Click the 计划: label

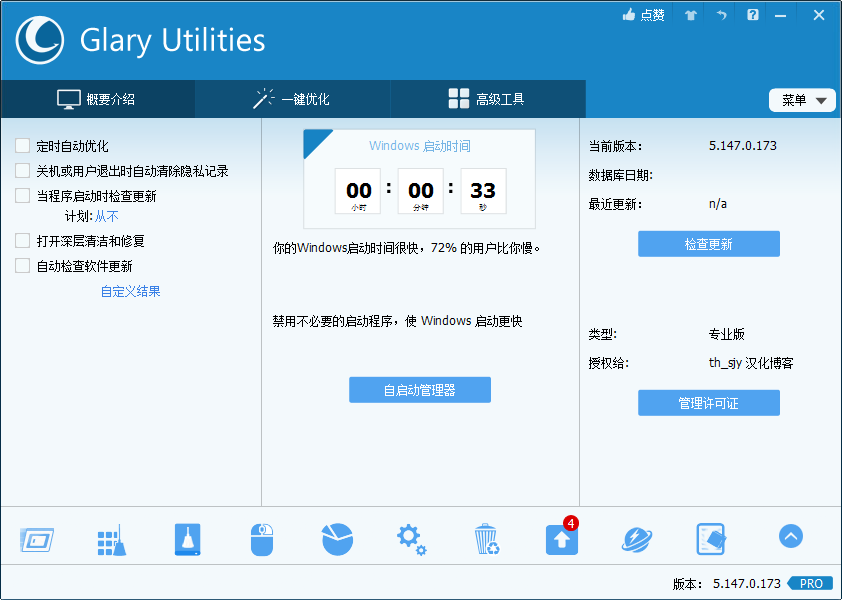[x=78, y=216]
